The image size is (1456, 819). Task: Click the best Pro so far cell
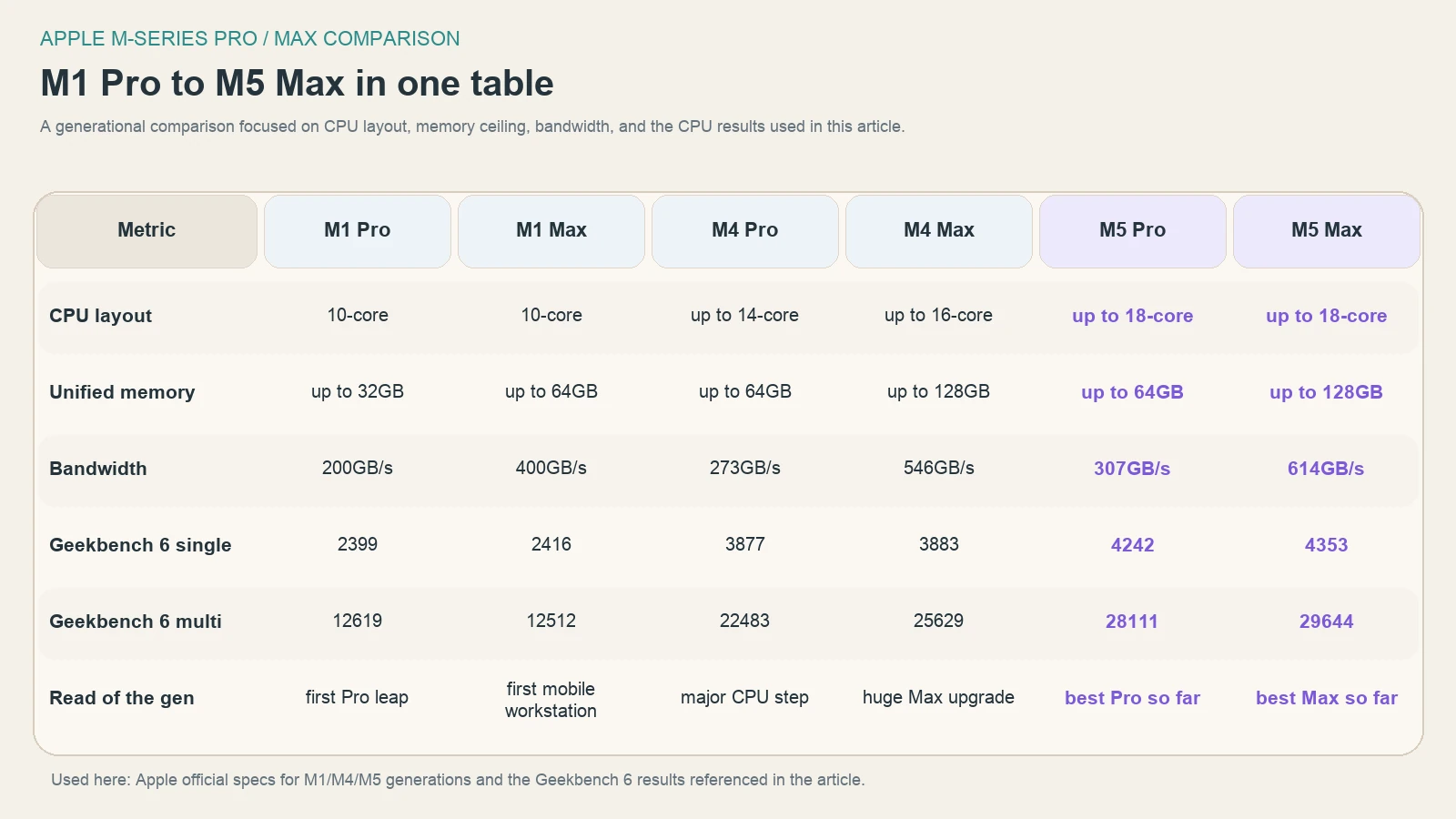click(x=1133, y=698)
